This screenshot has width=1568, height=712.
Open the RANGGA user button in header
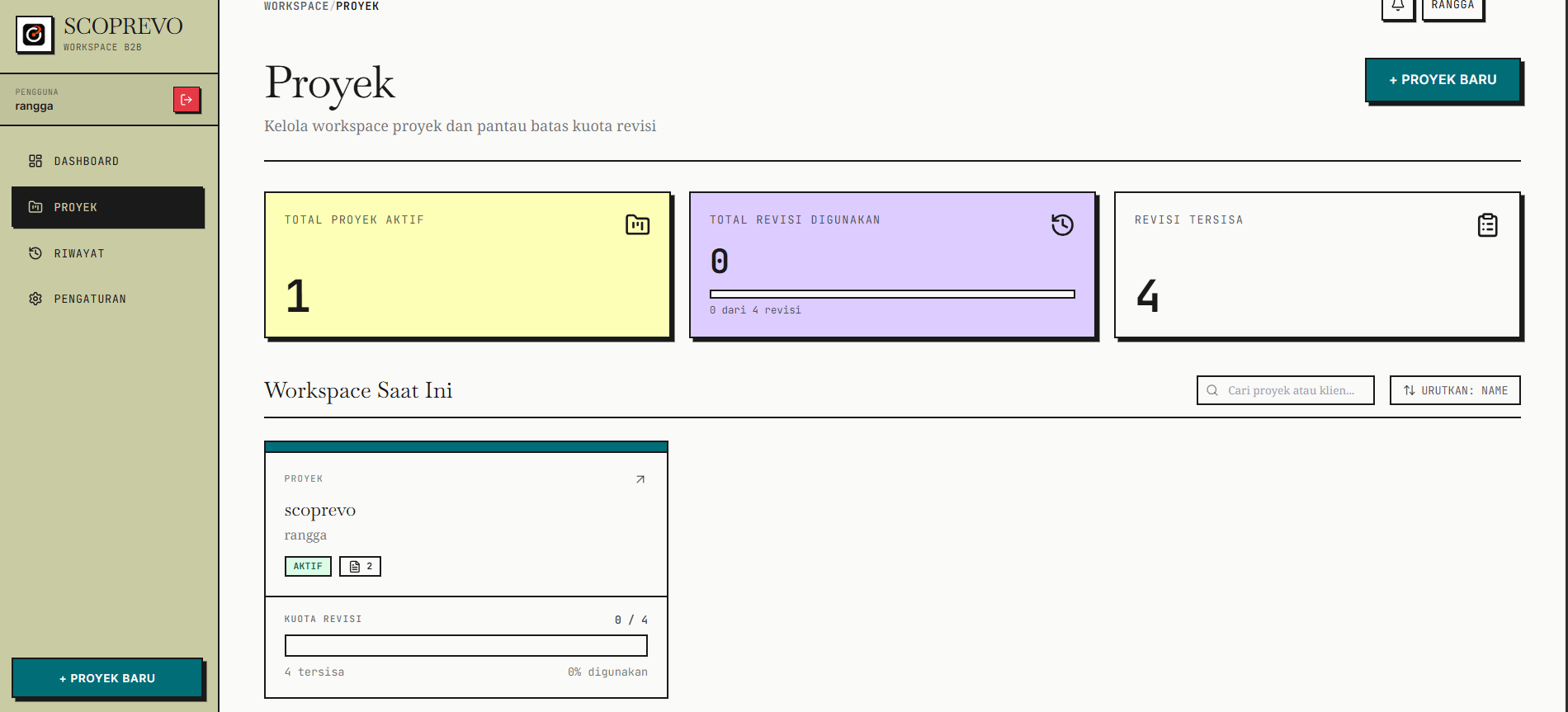(1453, 7)
